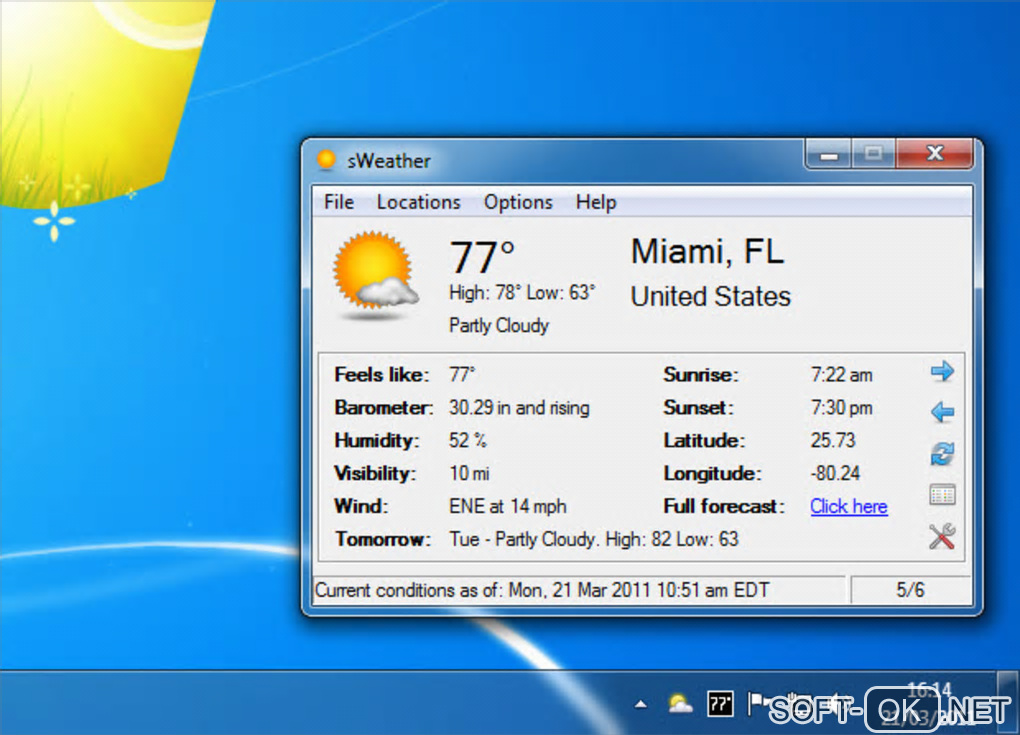The image size is (1020, 735).
Task: Click the 'Feels like:' label
Action: [x=381, y=375]
